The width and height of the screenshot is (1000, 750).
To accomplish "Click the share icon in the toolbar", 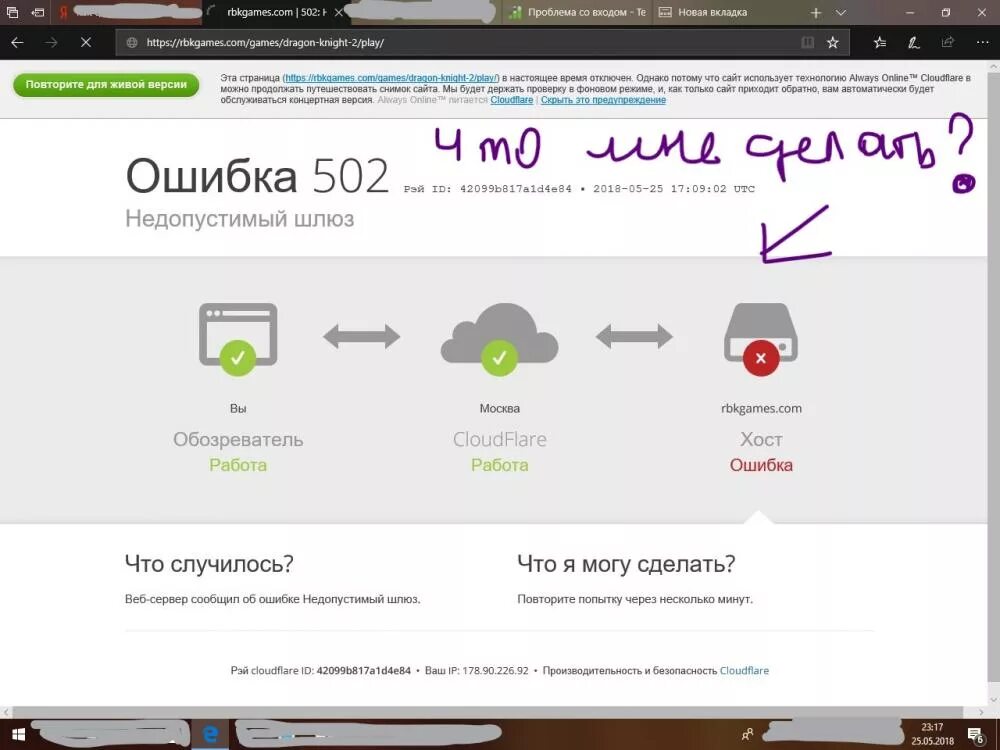I will (x=948, y=43).
